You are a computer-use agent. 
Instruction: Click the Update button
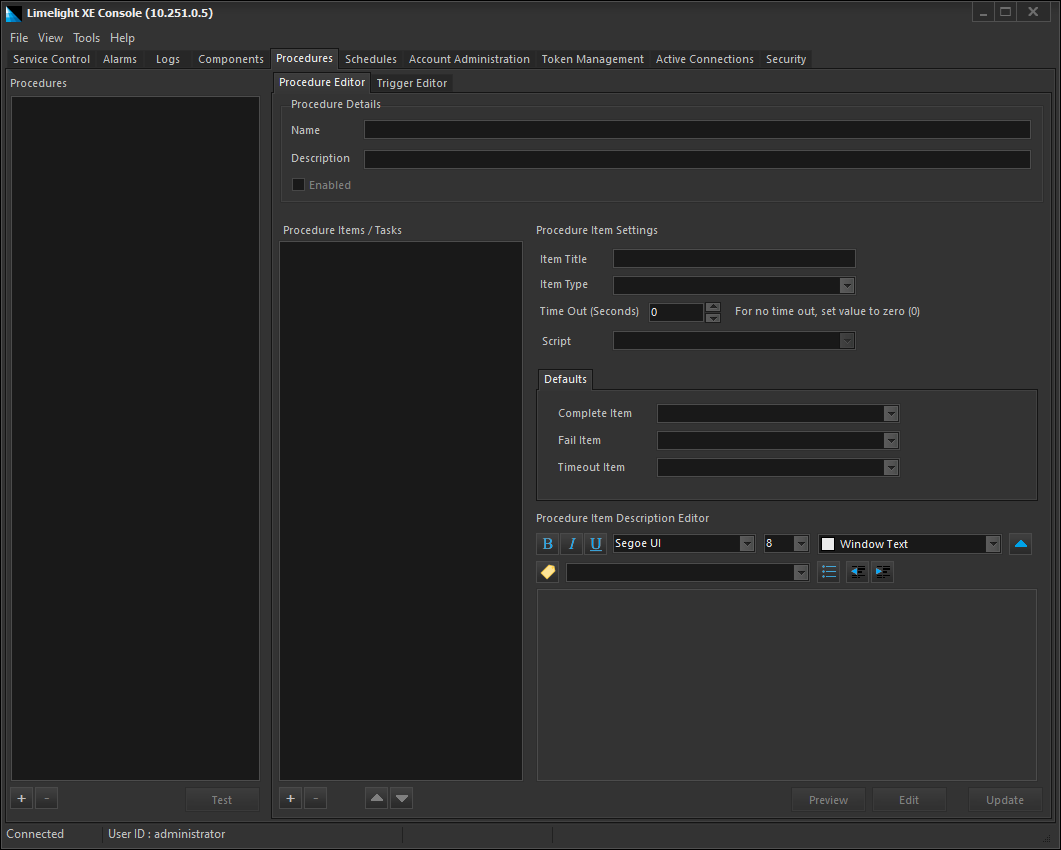pyautogui.click(x=1005, y=800)
